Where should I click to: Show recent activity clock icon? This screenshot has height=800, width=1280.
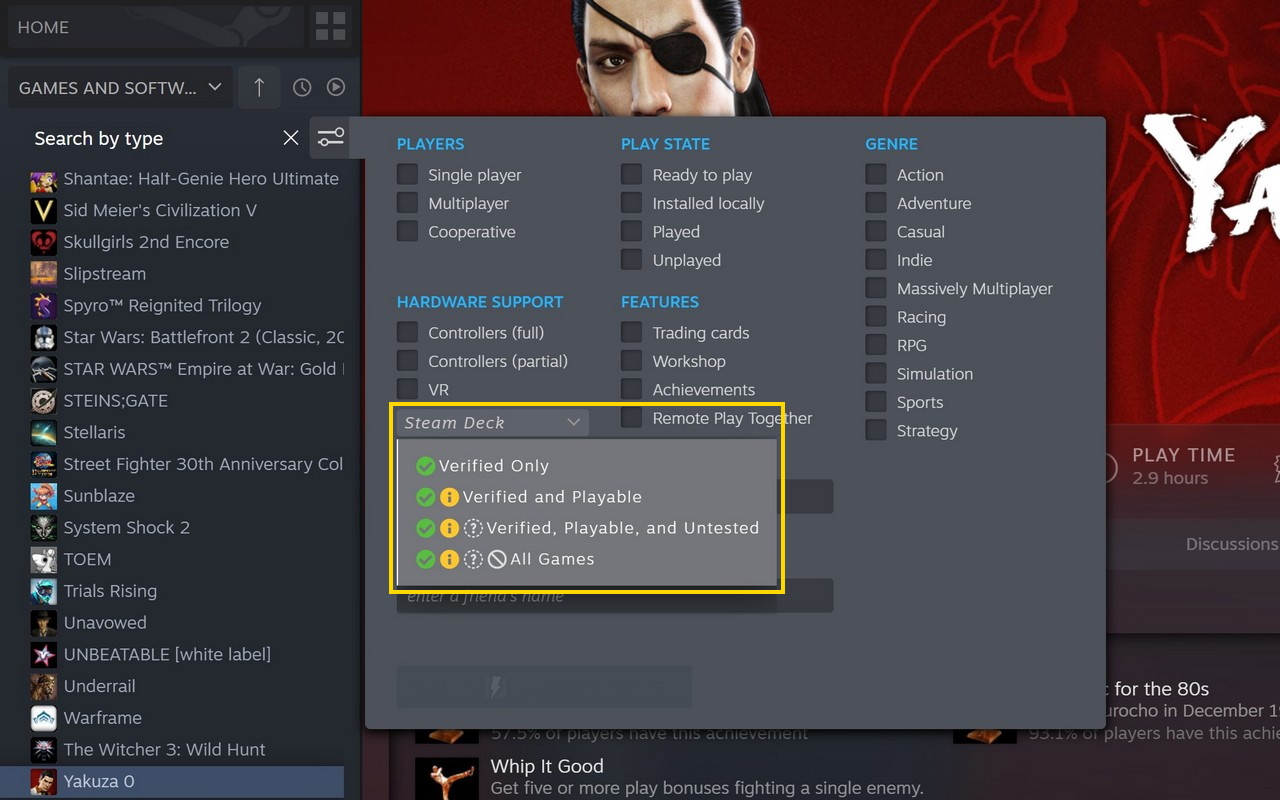tap(302, 88)
